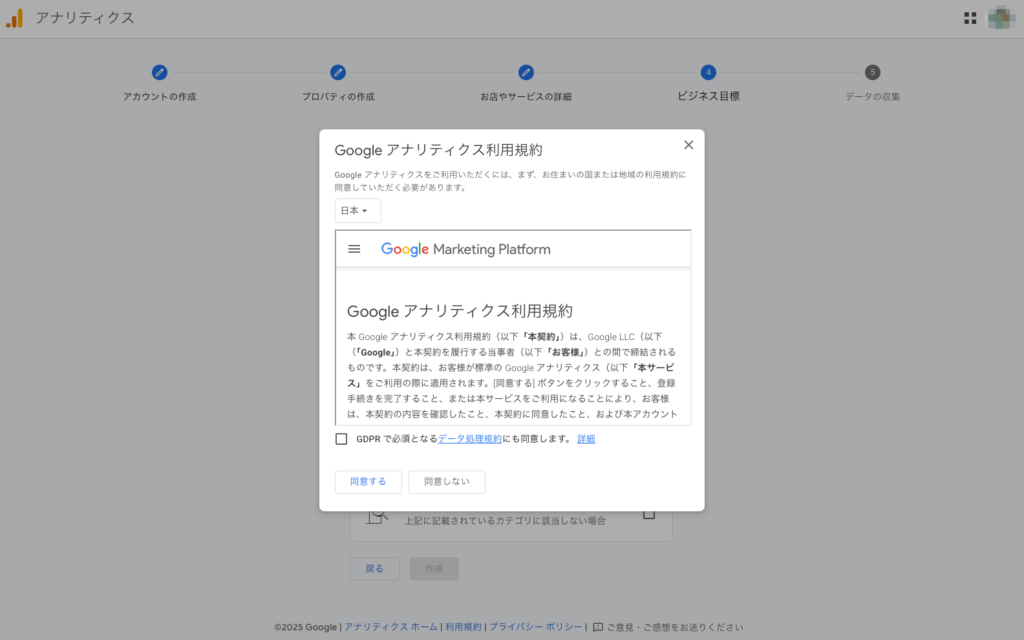
Task: Click the 作成 button at the bottom
Action: pos(434,568)
